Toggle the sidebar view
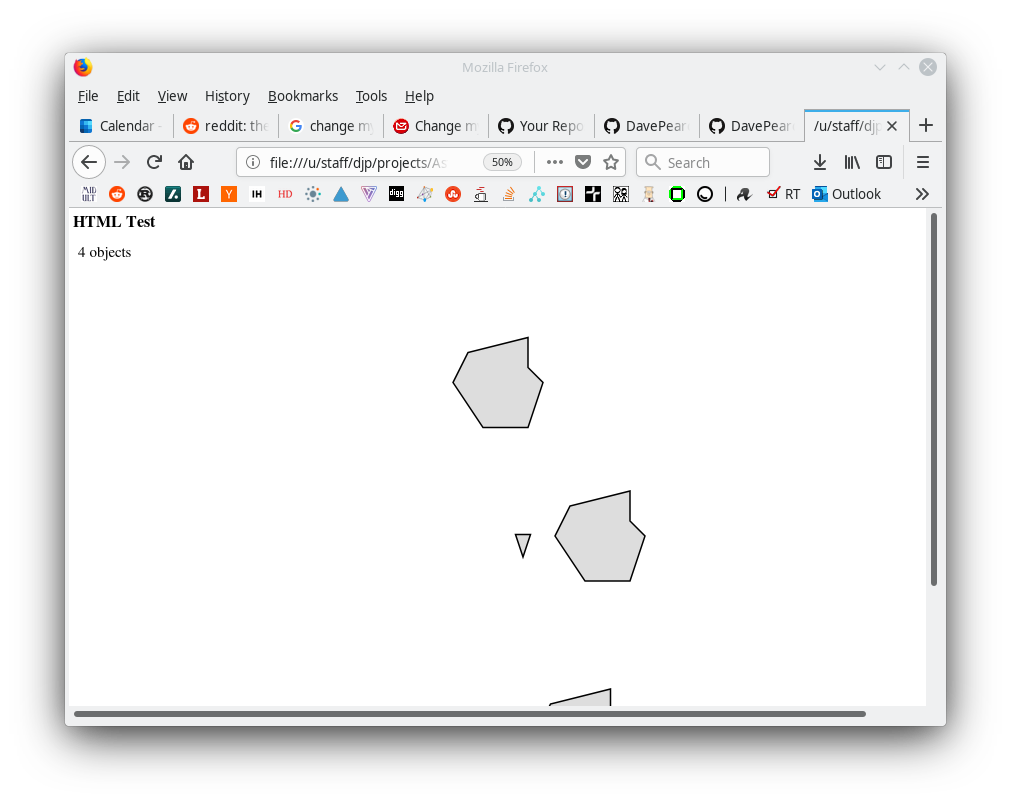This screenshot has width=1011, height=803. pyautogui.click(x=884, y=162)
